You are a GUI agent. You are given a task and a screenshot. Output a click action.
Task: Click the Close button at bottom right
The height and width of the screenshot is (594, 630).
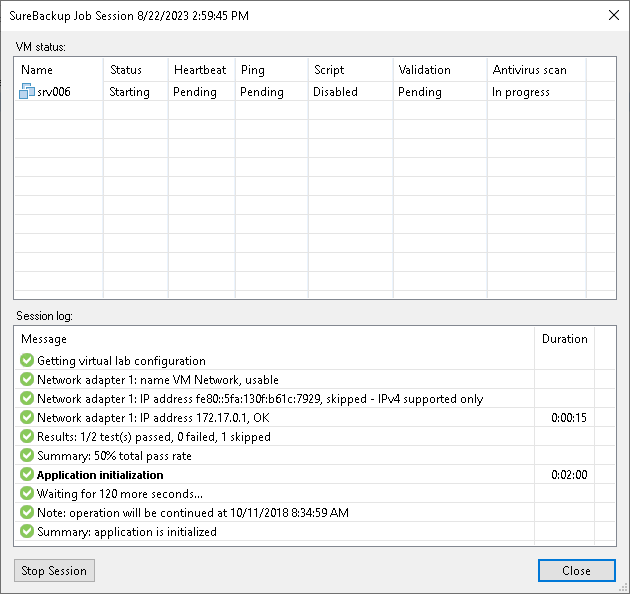(577, 570)
